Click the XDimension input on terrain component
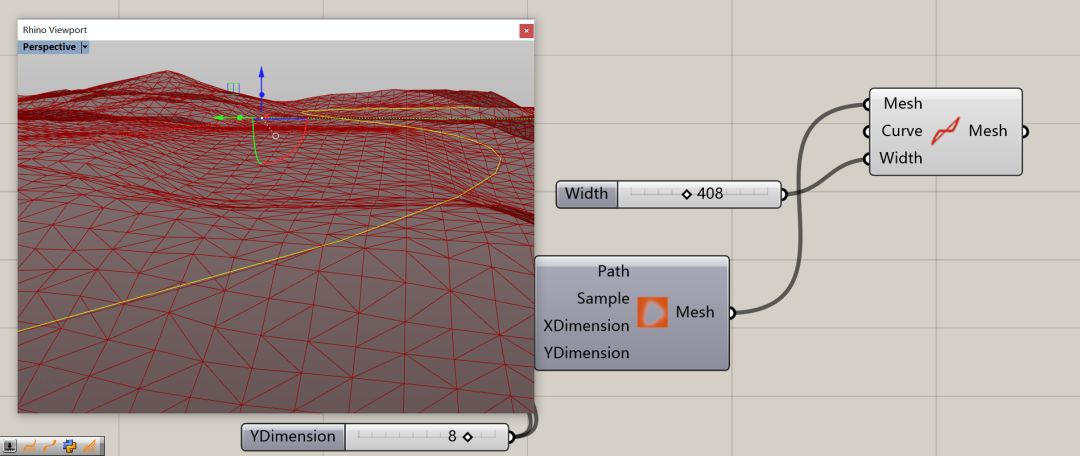 pos(586,325)
